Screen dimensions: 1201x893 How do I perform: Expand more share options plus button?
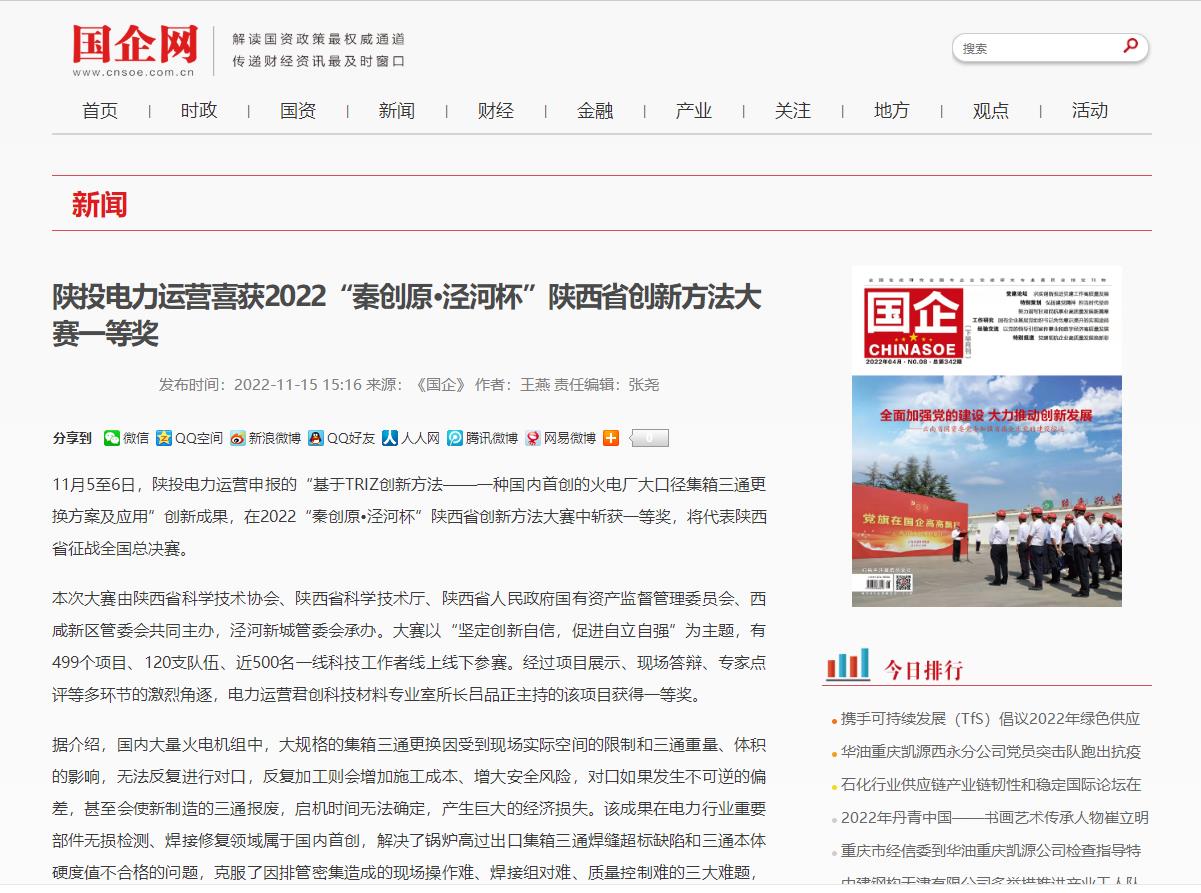[611, 438]
